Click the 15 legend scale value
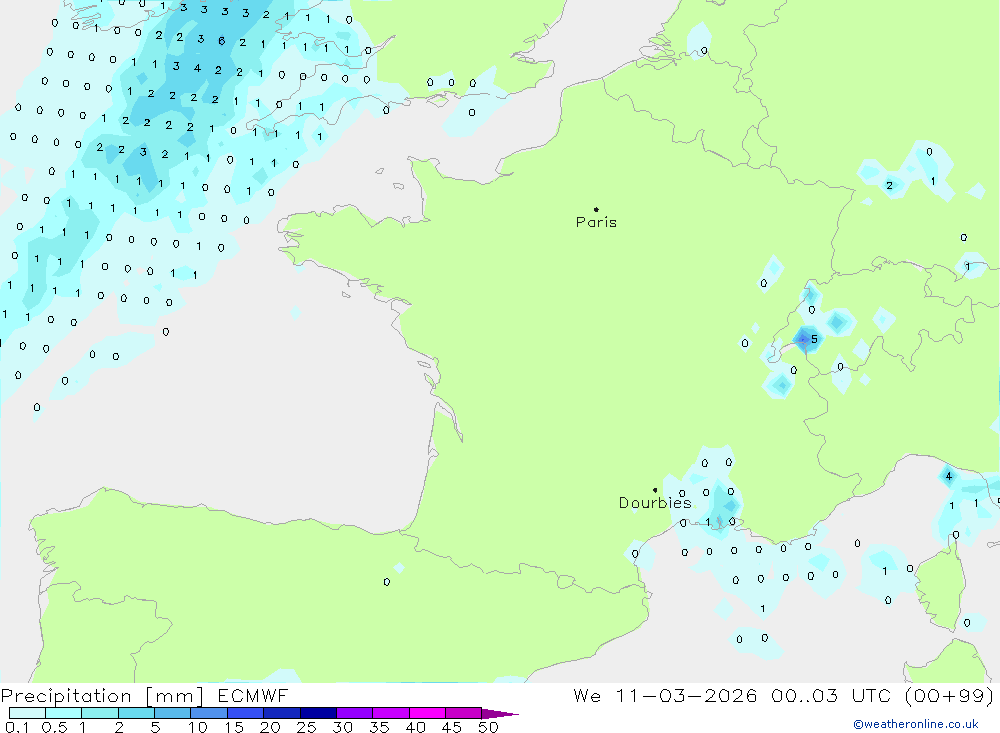The height and width of the screenshot is (733, 1000). 234,727
